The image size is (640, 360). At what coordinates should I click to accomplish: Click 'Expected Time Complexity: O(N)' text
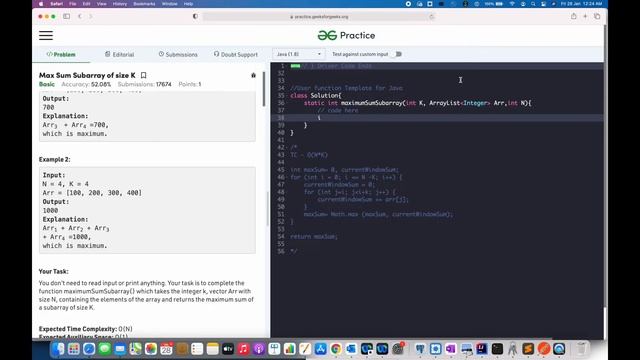click(x=85, y=329)
